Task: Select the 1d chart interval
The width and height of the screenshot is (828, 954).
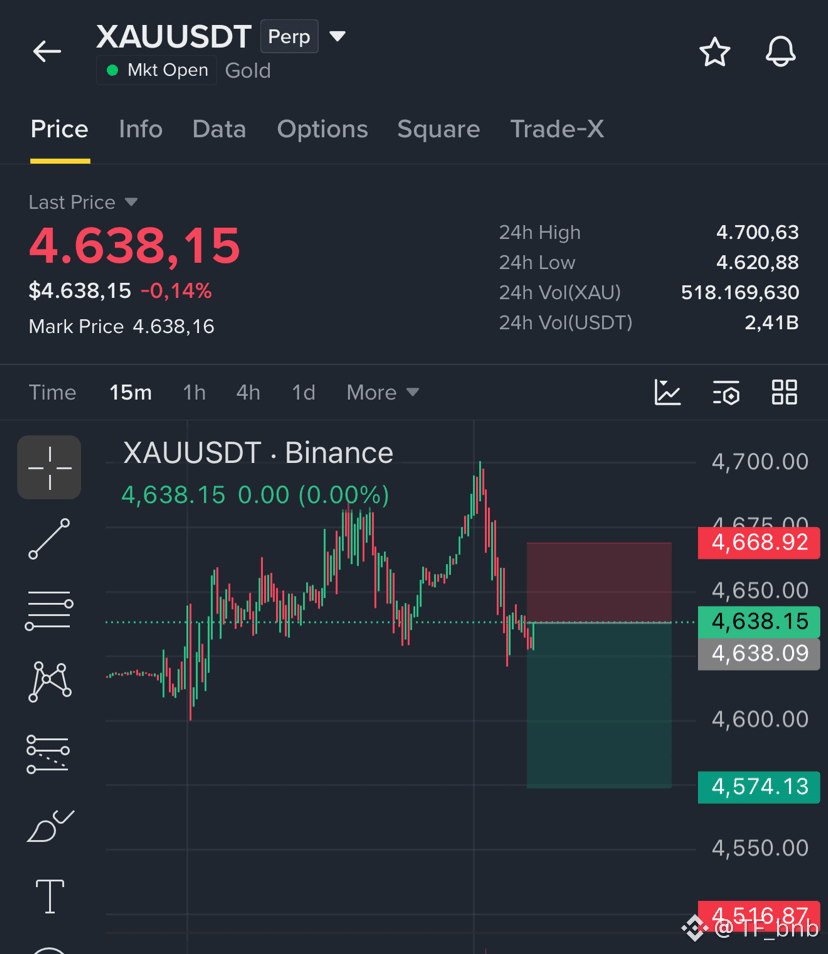Action: [304, 392]
